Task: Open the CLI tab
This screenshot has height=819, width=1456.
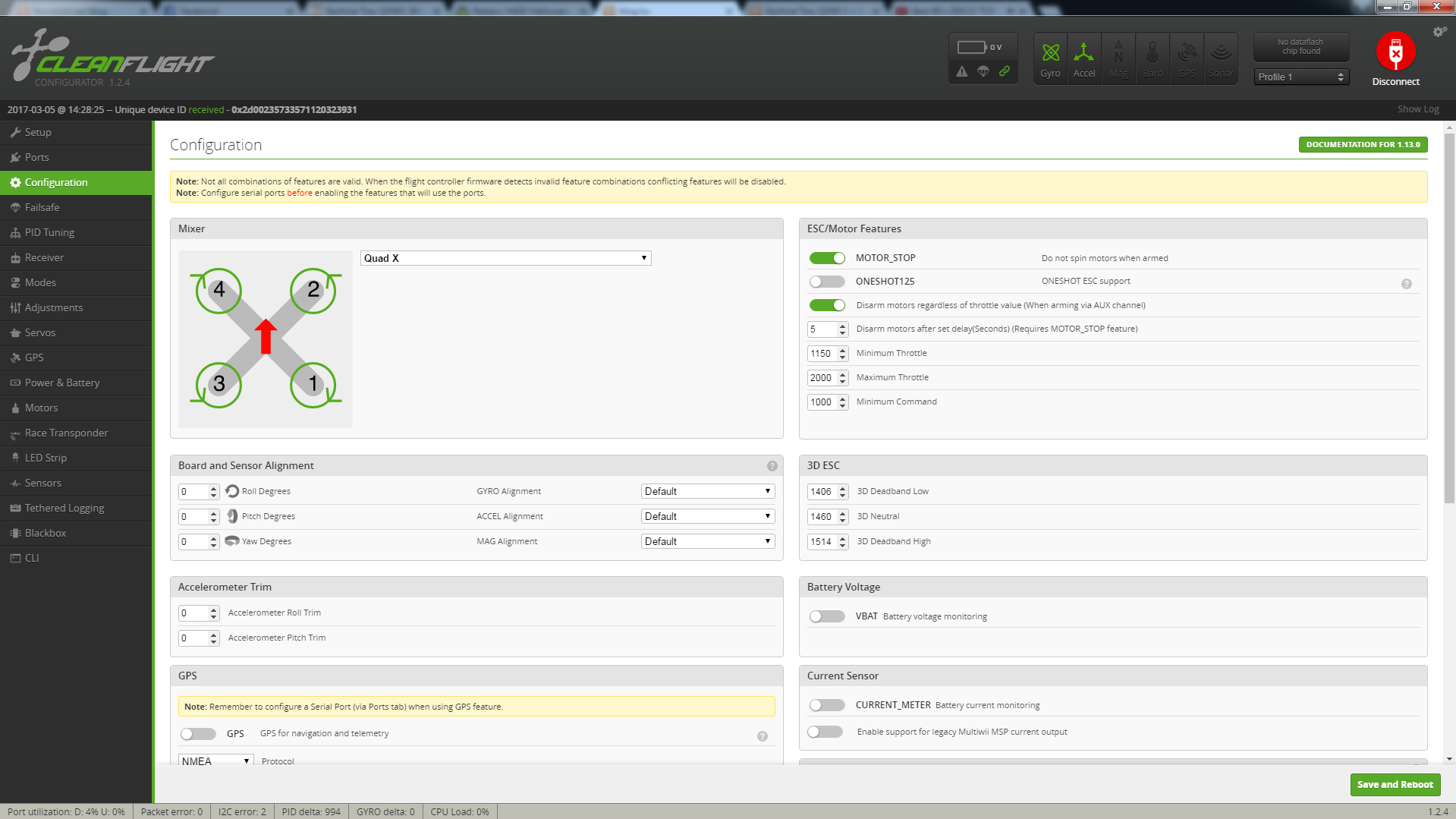Action: (76, 558)
